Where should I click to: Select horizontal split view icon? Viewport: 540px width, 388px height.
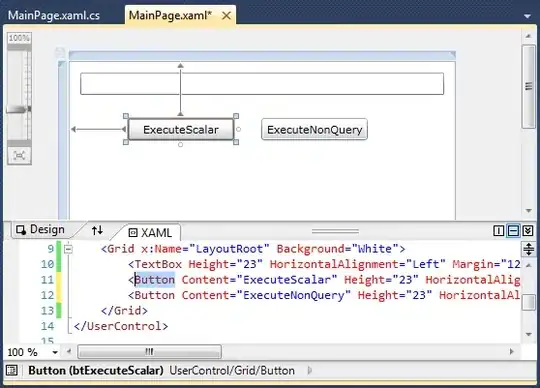[x=513, y=231]
